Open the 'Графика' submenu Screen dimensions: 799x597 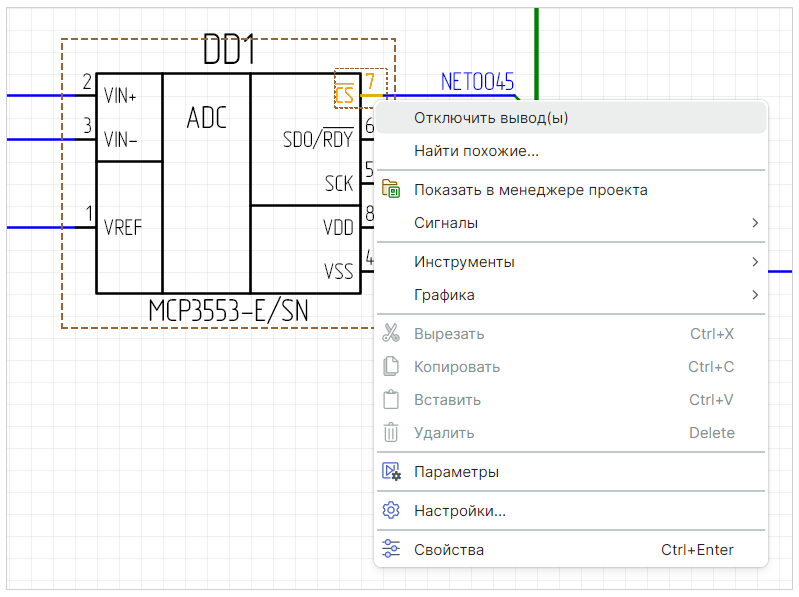click(x=571, y=295)
